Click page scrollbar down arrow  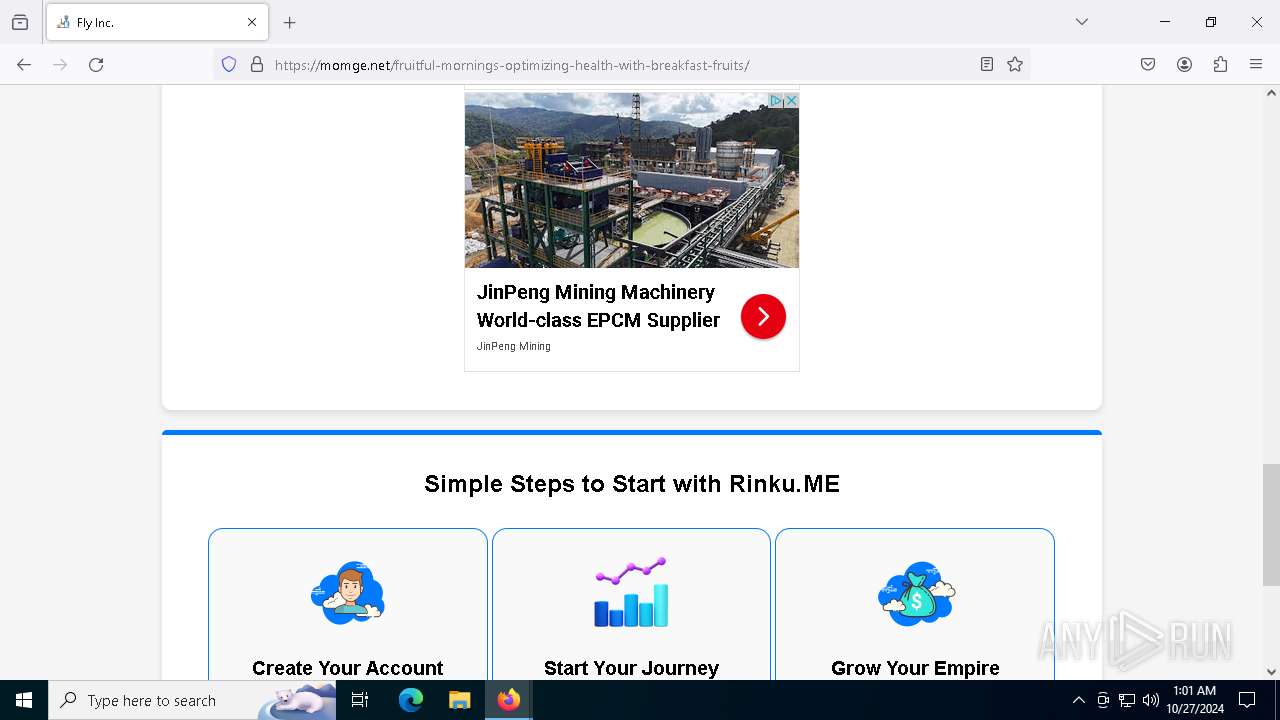pos(1271,672)
